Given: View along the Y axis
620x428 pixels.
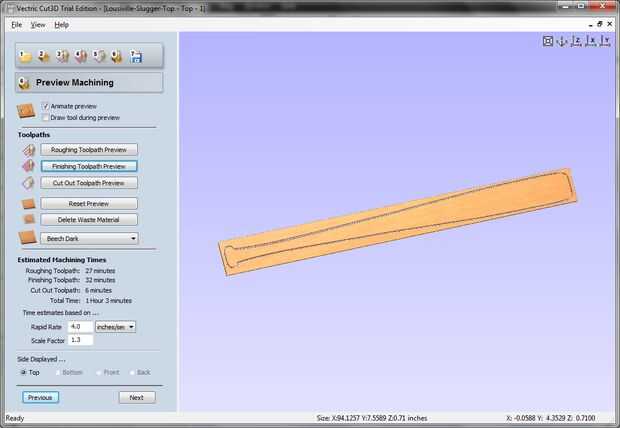Looking at the screenshot, I should pyautogui.click(x=605, y=41).
